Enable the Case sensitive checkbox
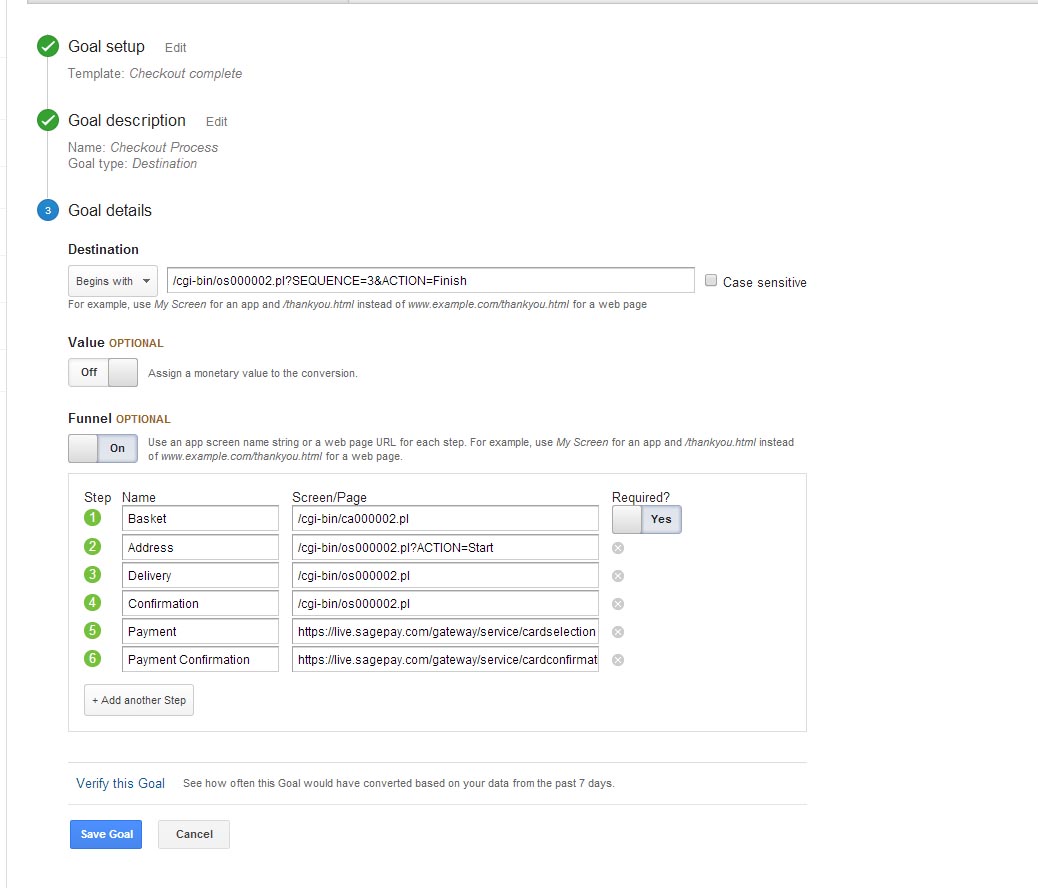This screenshot has width=1038, height=888. point(711,281)
